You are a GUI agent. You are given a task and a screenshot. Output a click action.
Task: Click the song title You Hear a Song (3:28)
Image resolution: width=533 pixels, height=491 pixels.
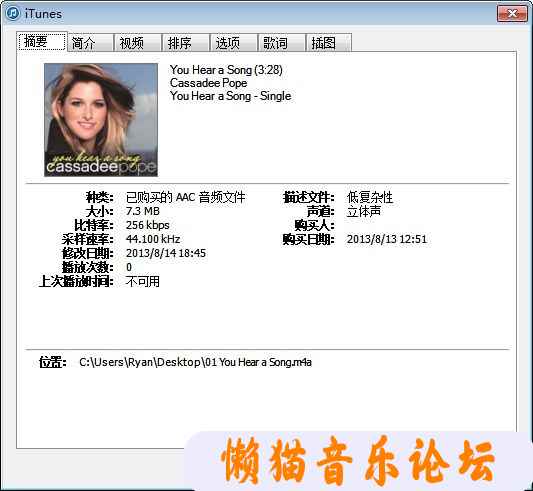click(x=226, y=70)
